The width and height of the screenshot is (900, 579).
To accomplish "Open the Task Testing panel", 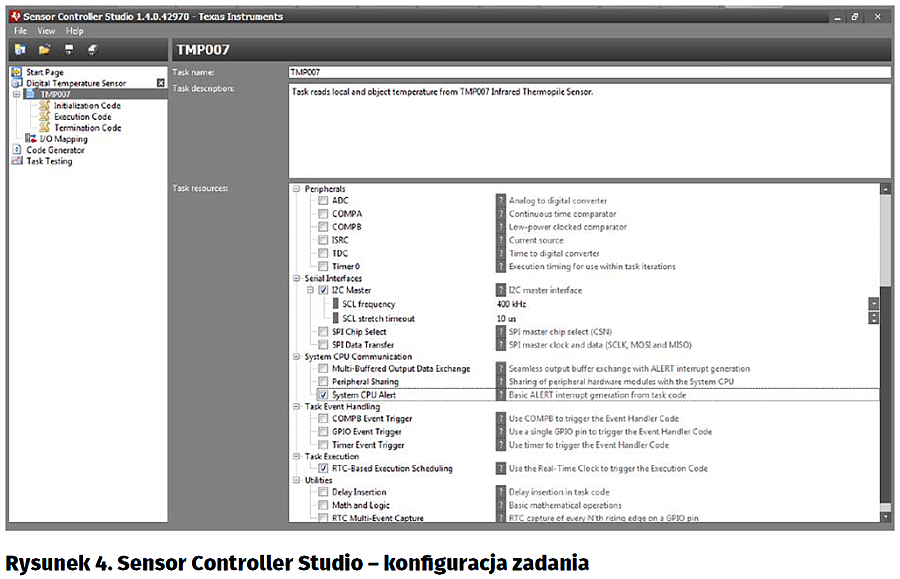I will coord(49,161).
